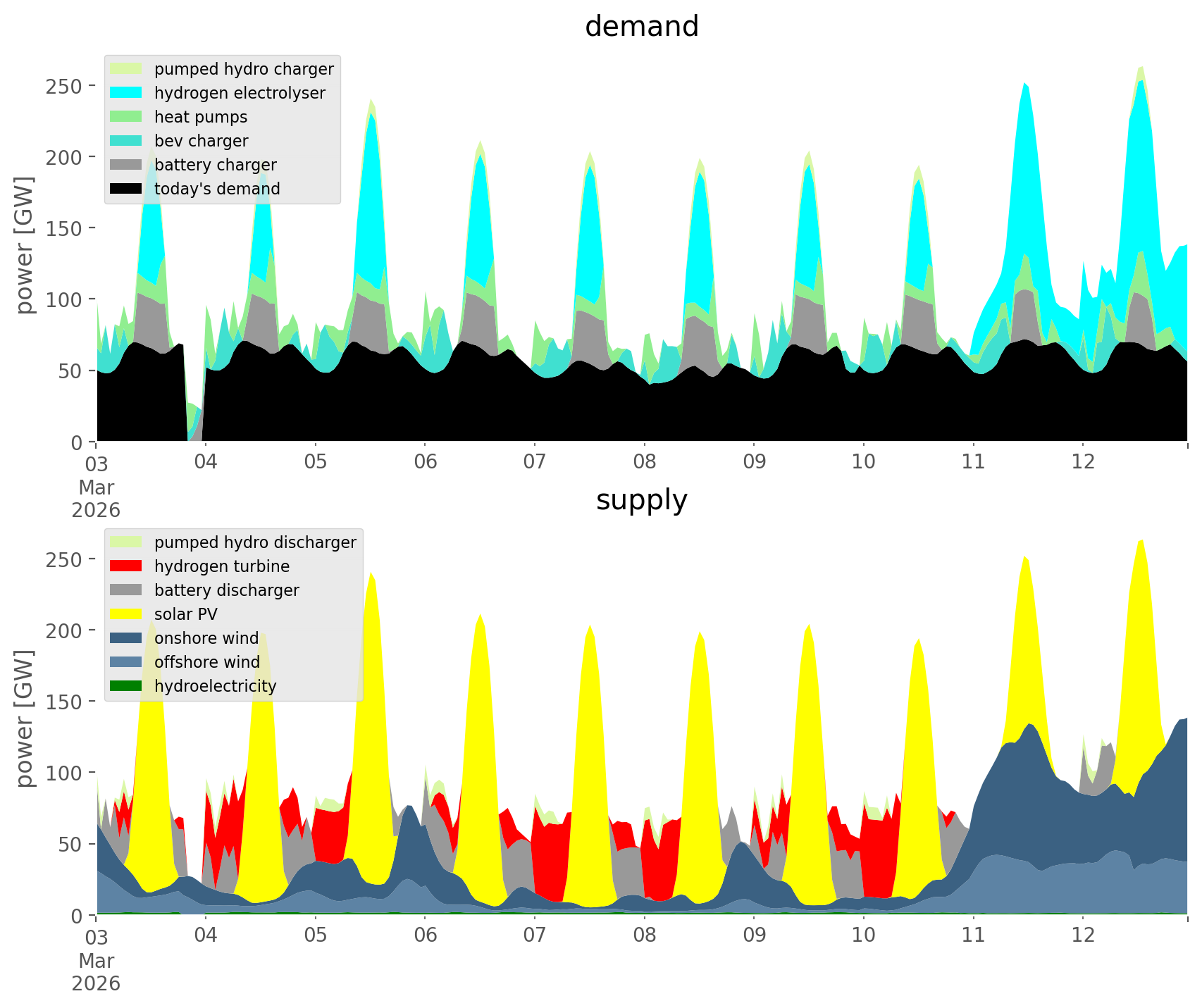Click the 'pumped hydro discharger' legend label
This screenshot has width=1202, height=1008.
point(255,542)
